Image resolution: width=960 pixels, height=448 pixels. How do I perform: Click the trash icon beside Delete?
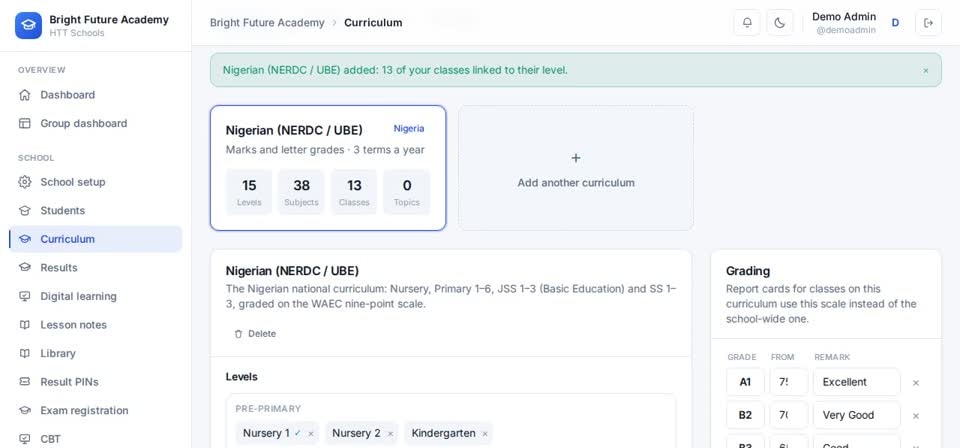[x=238, y=334]
